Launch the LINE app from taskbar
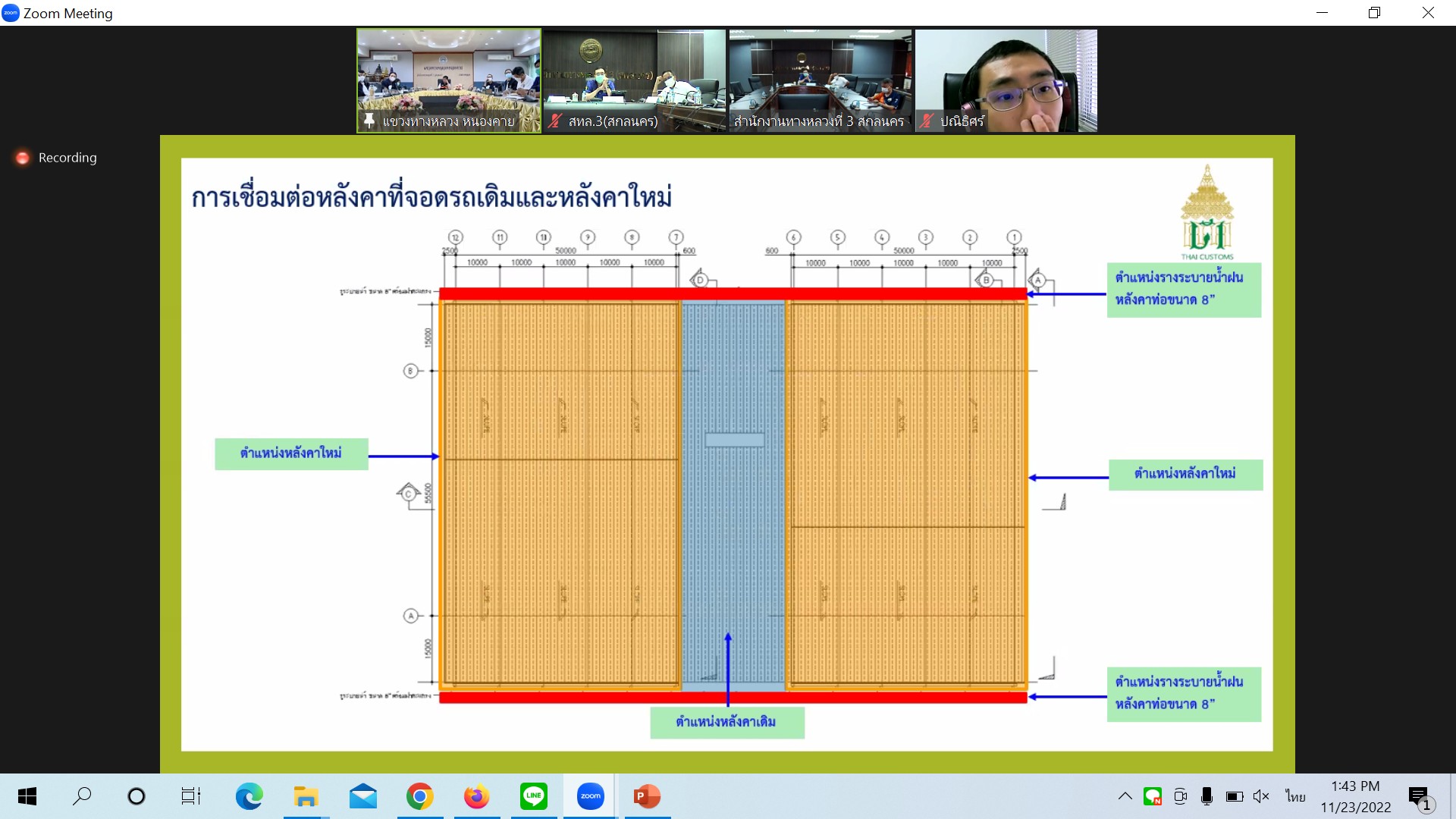 click(x=533, y=796)
